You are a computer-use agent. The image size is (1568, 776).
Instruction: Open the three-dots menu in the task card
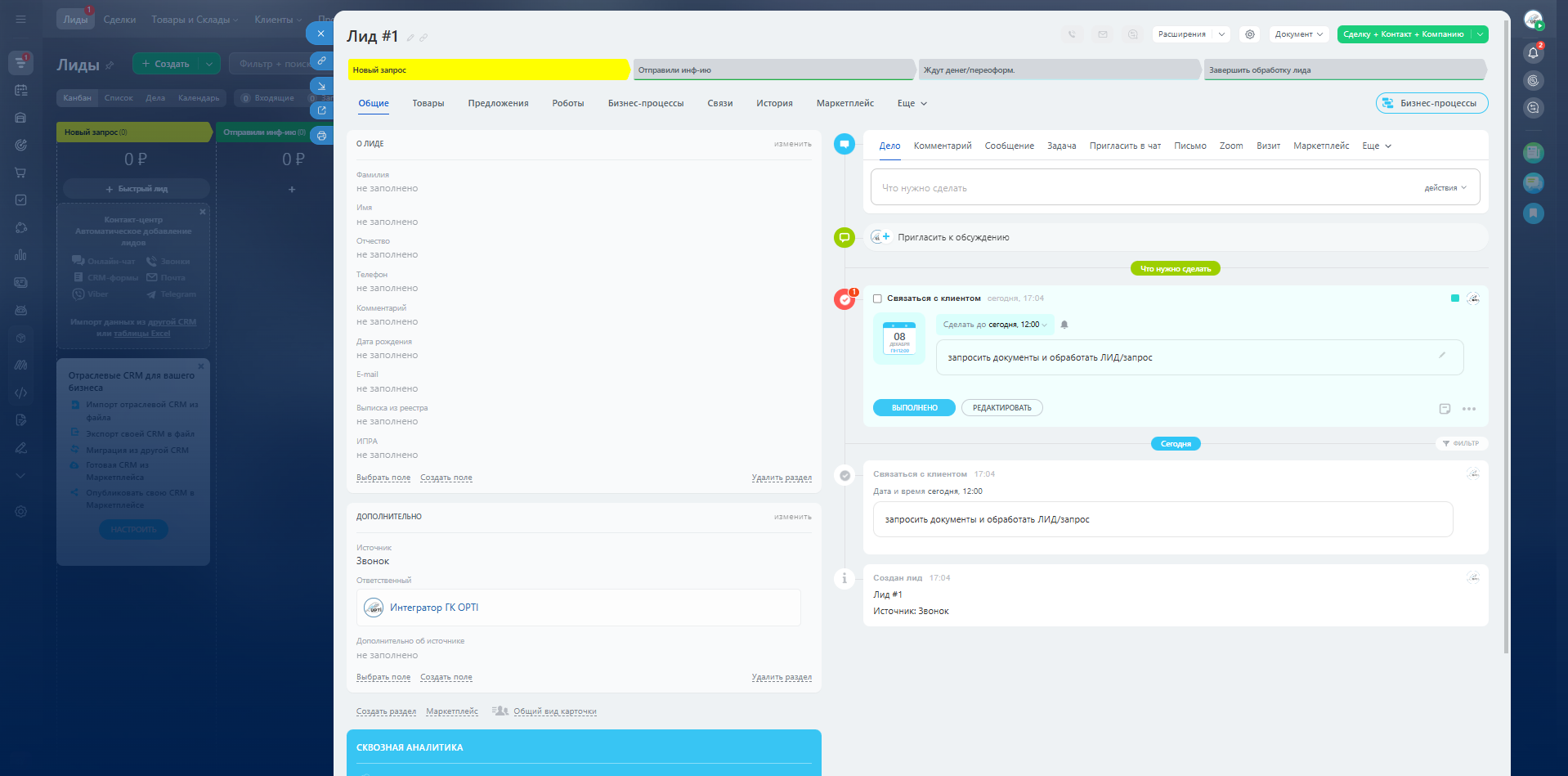point(1469,409)
